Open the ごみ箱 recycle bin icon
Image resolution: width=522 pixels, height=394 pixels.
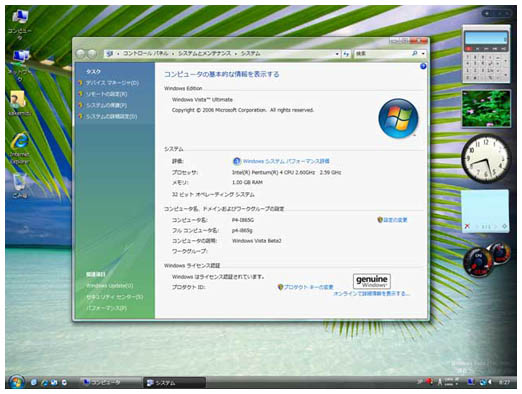pyautogui.click(x=19, y=185)
